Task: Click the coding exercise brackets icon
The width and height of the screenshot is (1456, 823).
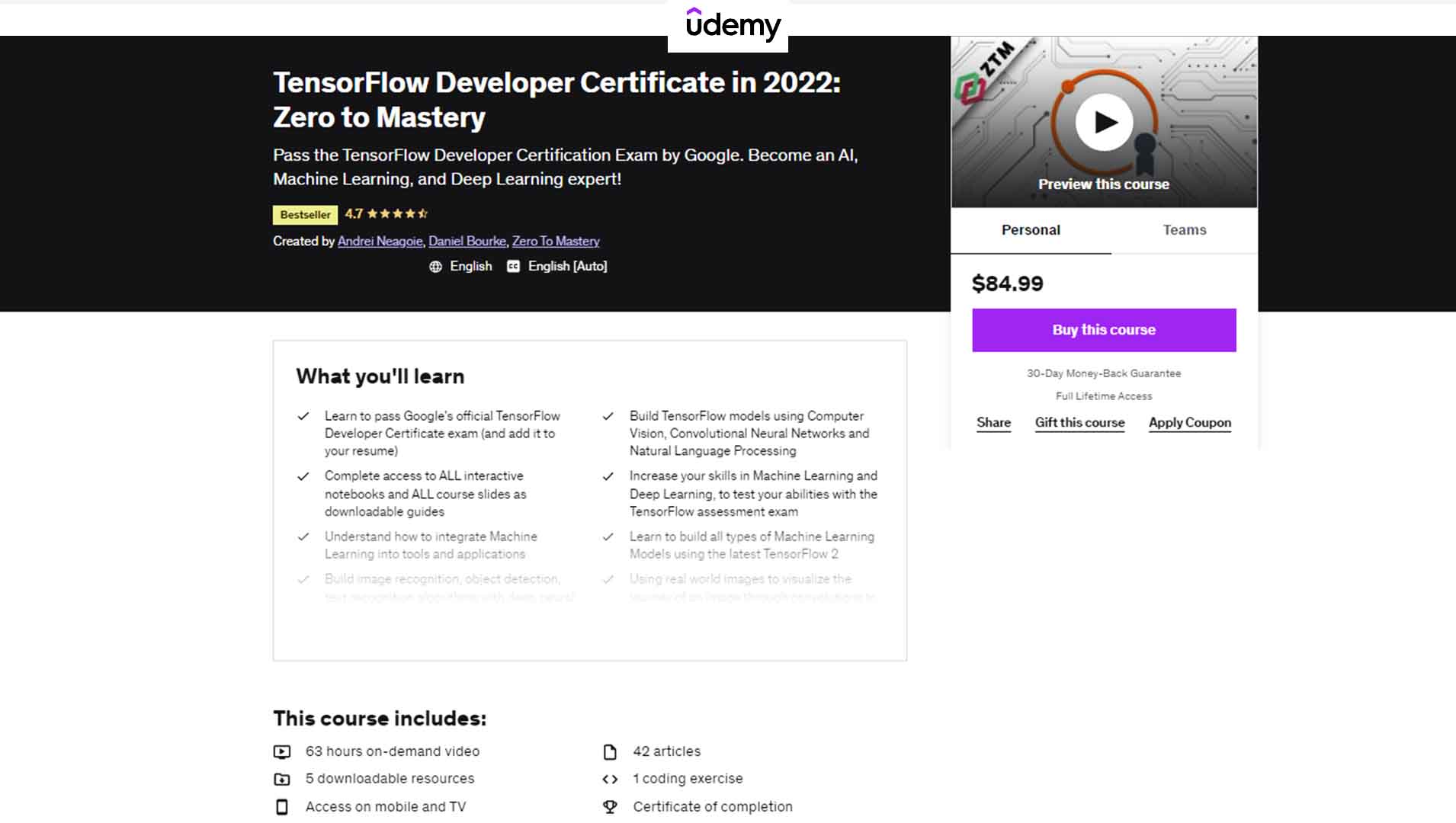Action: 610,780
